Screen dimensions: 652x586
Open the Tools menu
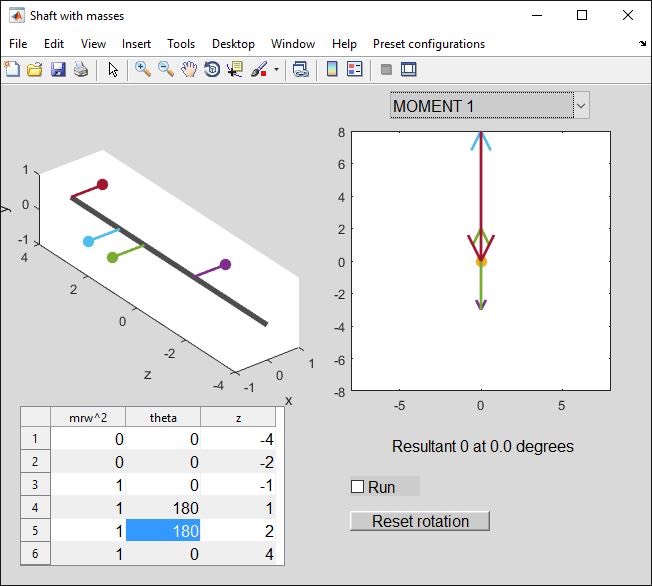(x=181, y=44)
